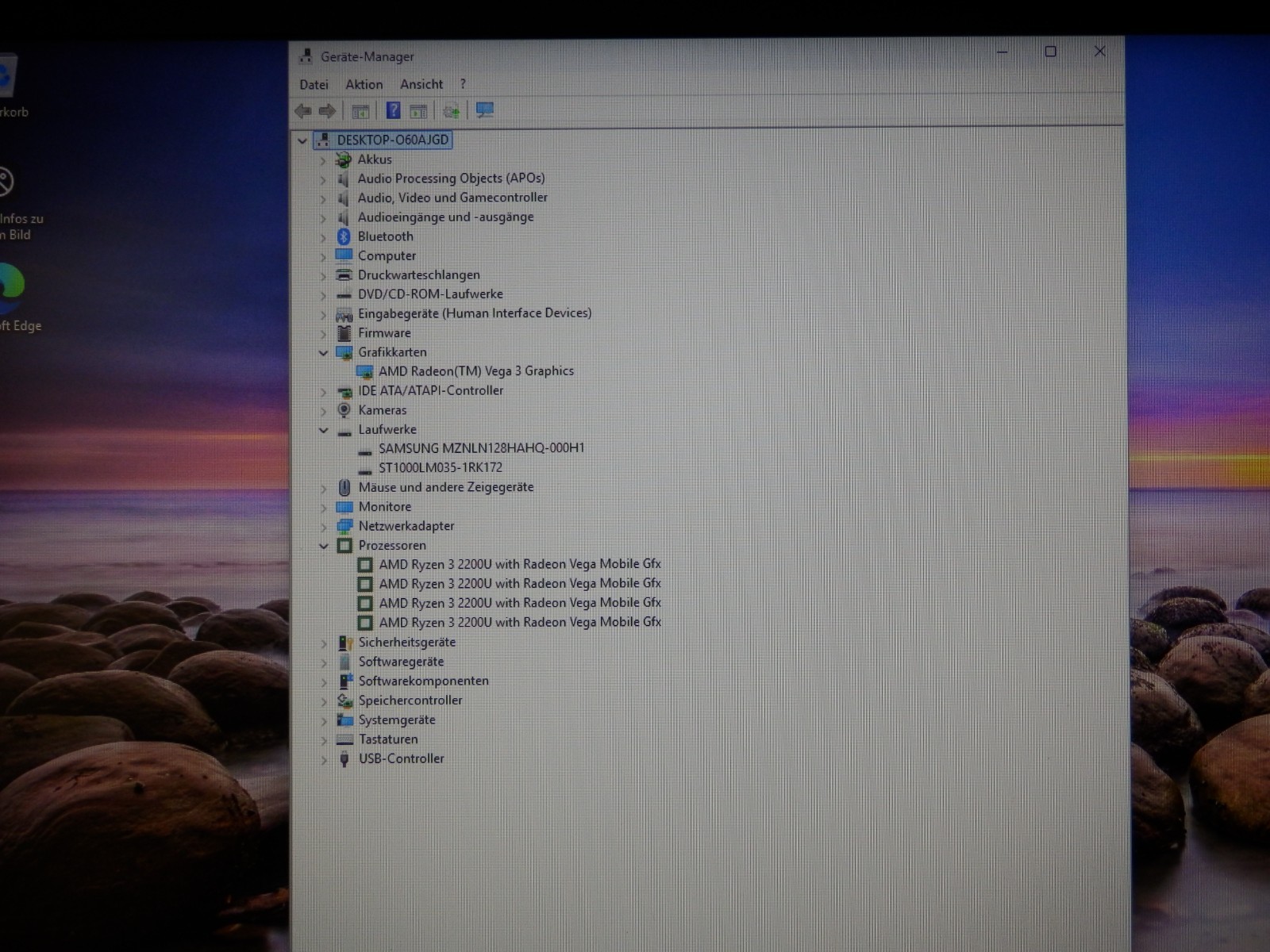
Task: Click the blue Help question mark toolbar icon
Action: tap(393, 110)
